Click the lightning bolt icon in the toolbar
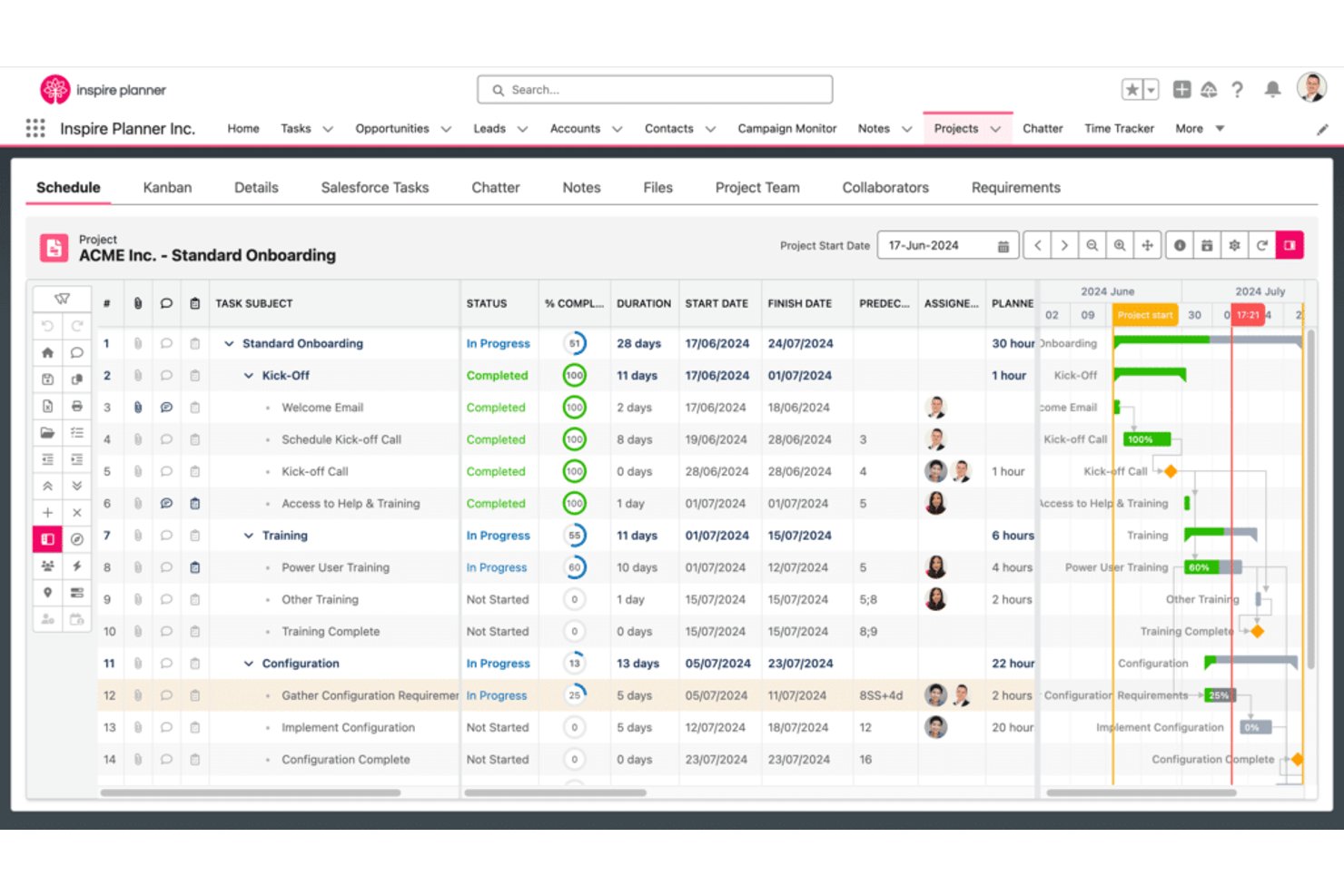This screenshot has width=1344, height=896. 77,566
